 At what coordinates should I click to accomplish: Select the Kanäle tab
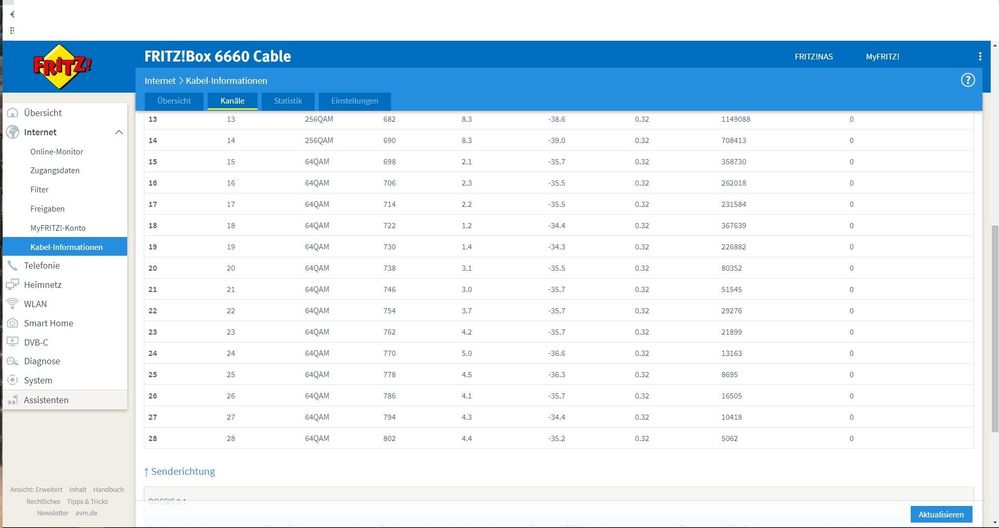(233, 101)
